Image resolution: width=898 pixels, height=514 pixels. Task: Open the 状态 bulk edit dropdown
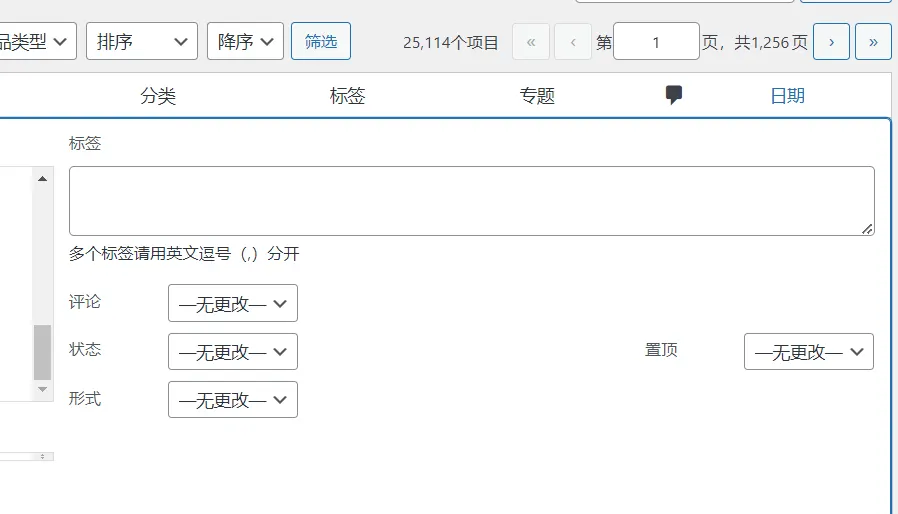[x=233, y=351]
